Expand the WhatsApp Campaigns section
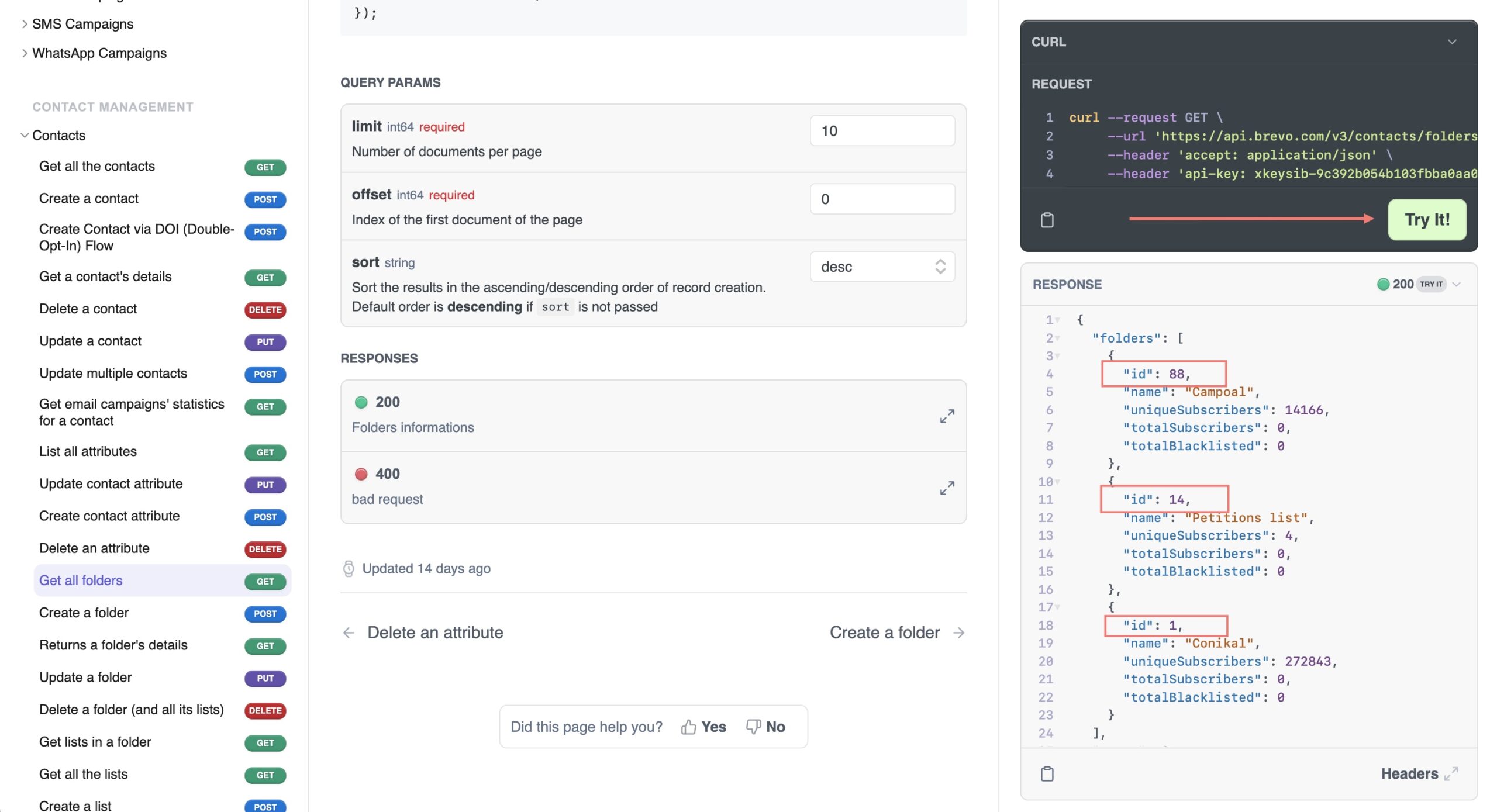The width and height of the screenshot is (1497, 812). click(25, 53)
